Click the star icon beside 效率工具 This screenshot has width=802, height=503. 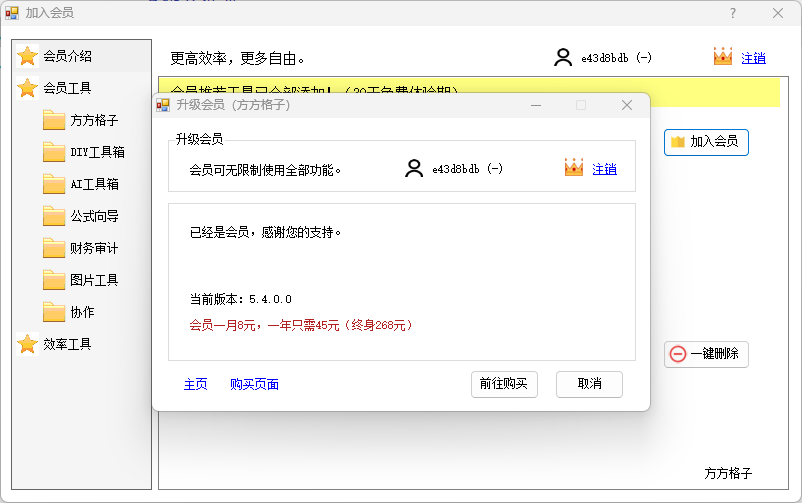(x=27, y=344)
